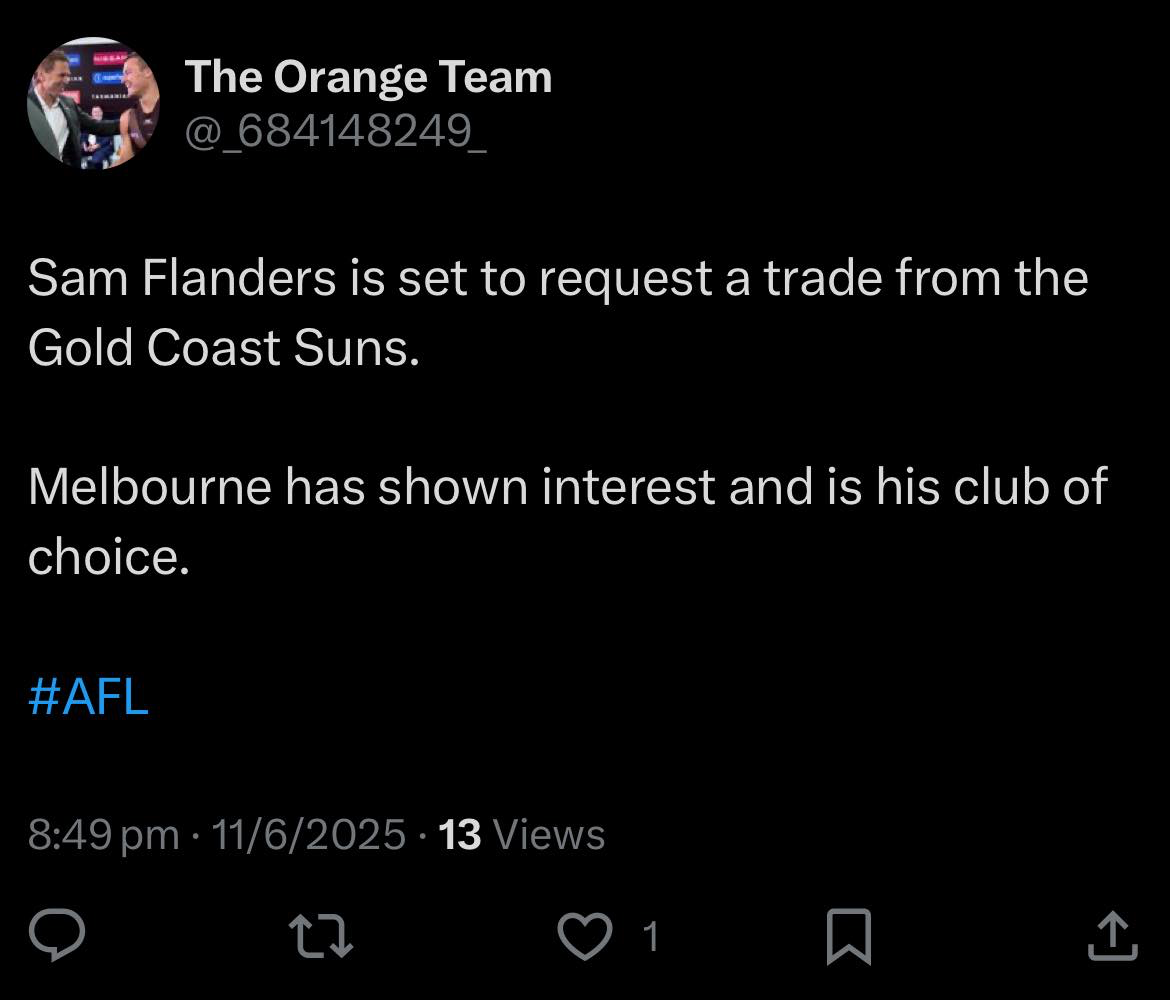Open the reply speech bubble icon
This screenshot has height=1000, width=1170.
coord(57,935)
